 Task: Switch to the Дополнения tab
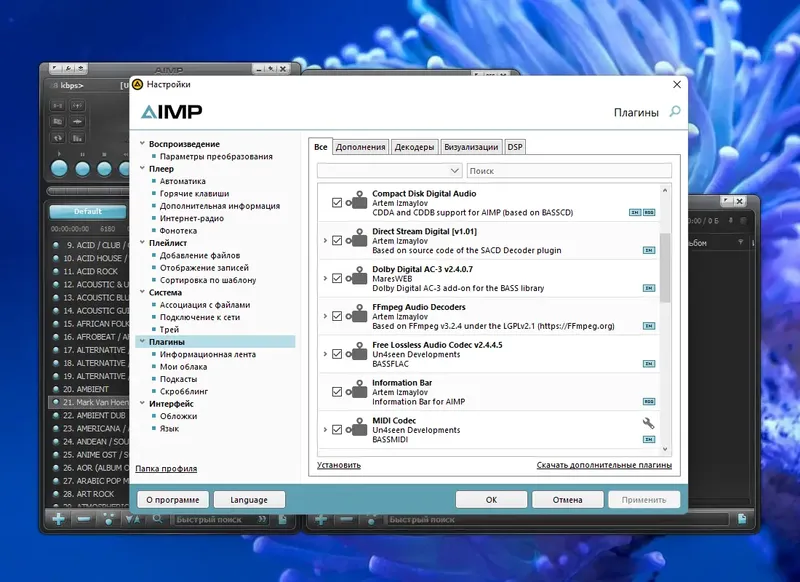pos(360,147)
